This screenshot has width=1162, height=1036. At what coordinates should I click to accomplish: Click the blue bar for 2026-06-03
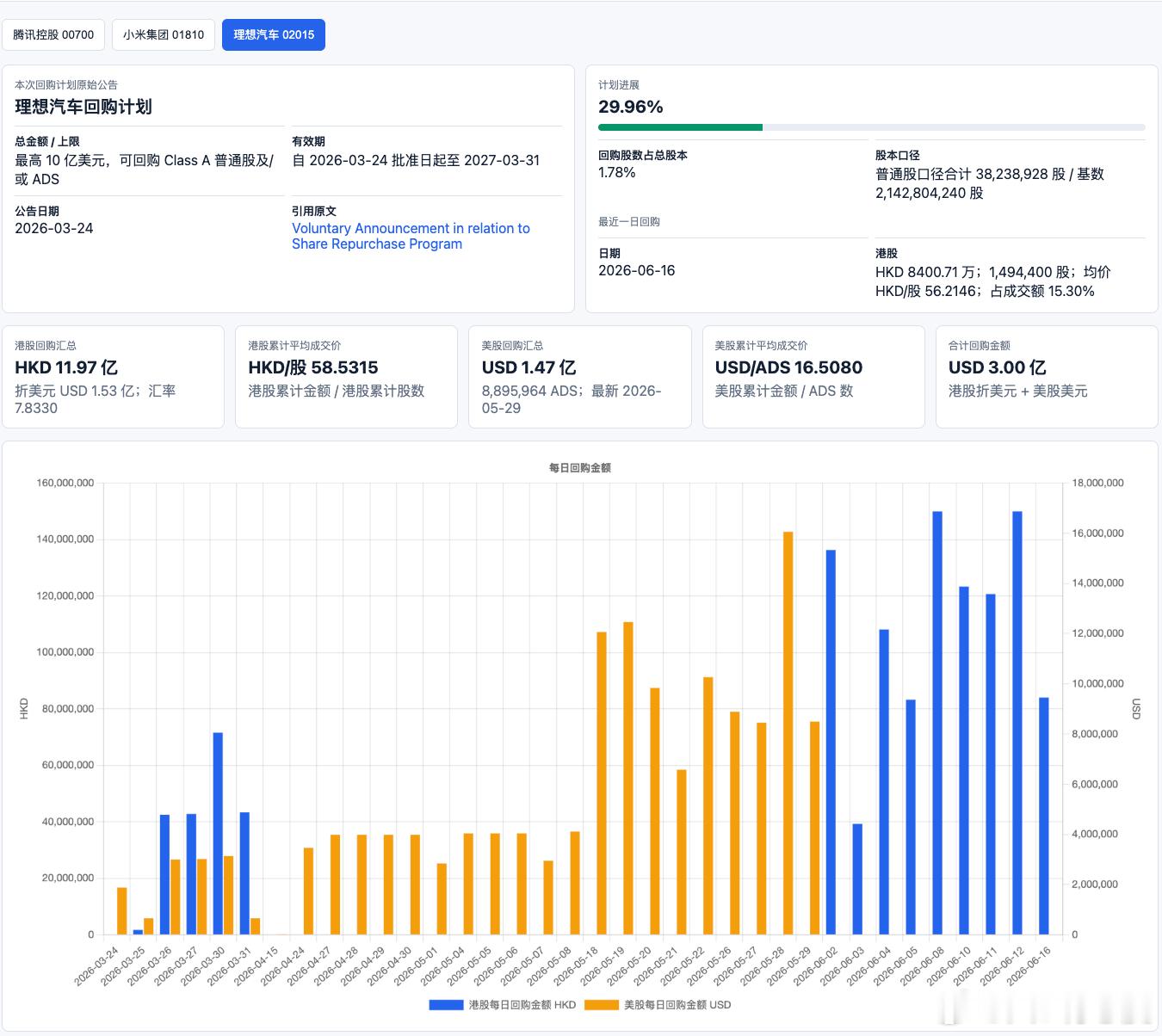click(857, 879)
